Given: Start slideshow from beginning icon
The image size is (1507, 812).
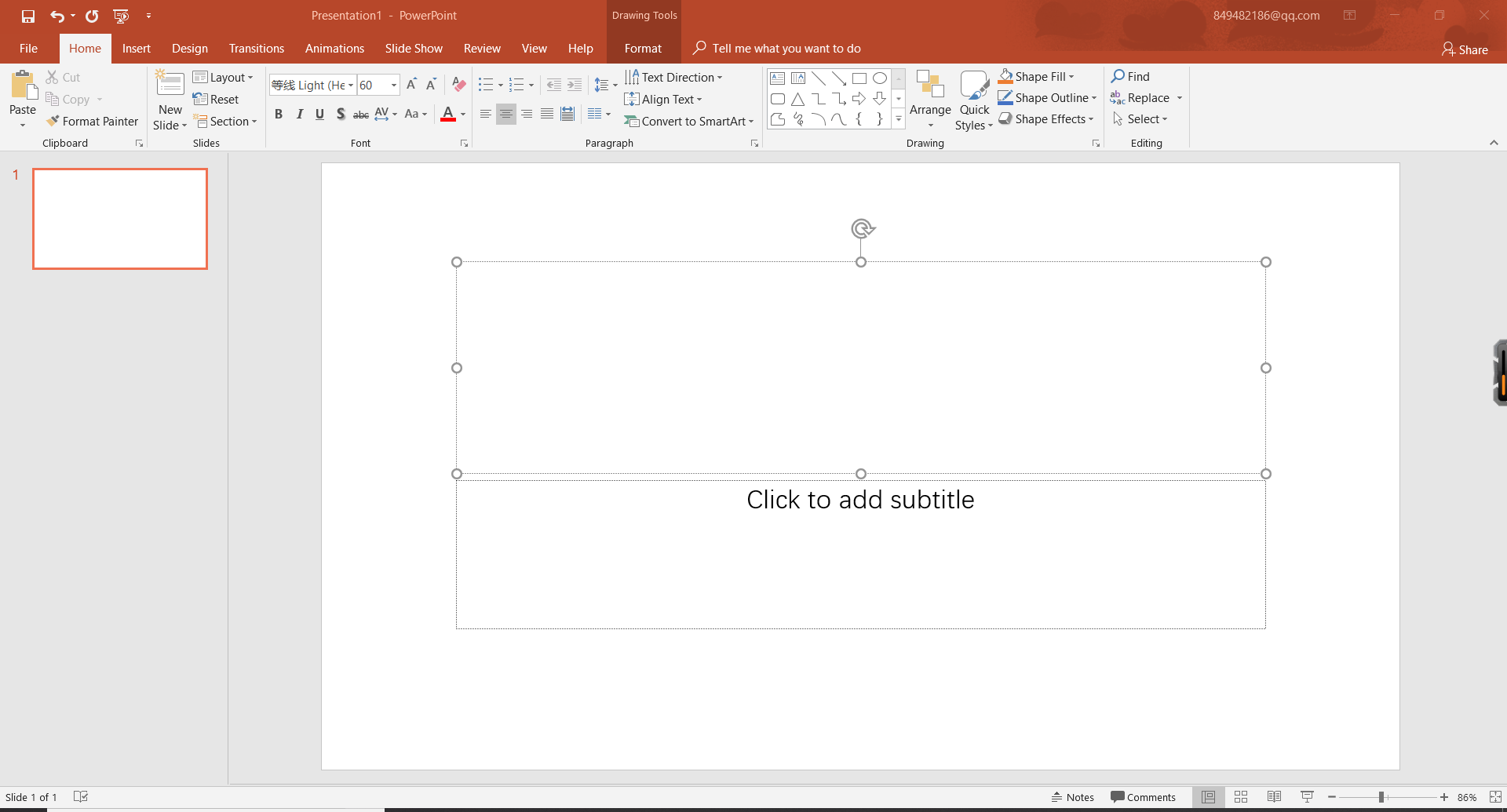Looking at the screenshot, I should click(121, 16).
